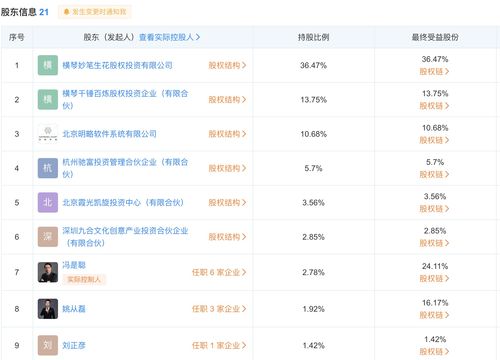The image size is (500, 360).
Task: Open 股权结构 for 杭州驰富投资管理合伙企业
Action: click(x=227, y=168)
